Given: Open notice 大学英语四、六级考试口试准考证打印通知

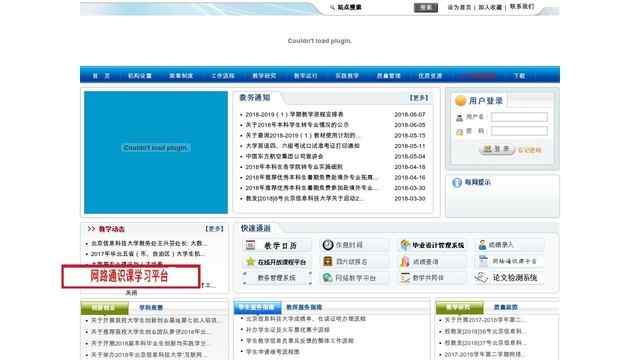Looking at the screenshot, I should [x=302, y=146].
